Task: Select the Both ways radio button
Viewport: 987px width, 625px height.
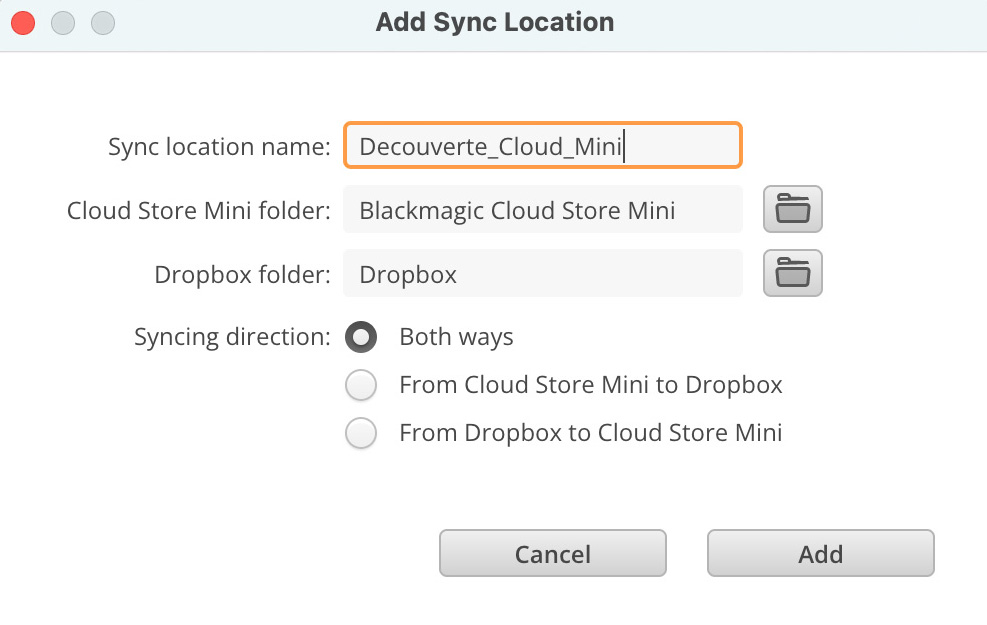Action: point(361,337)
